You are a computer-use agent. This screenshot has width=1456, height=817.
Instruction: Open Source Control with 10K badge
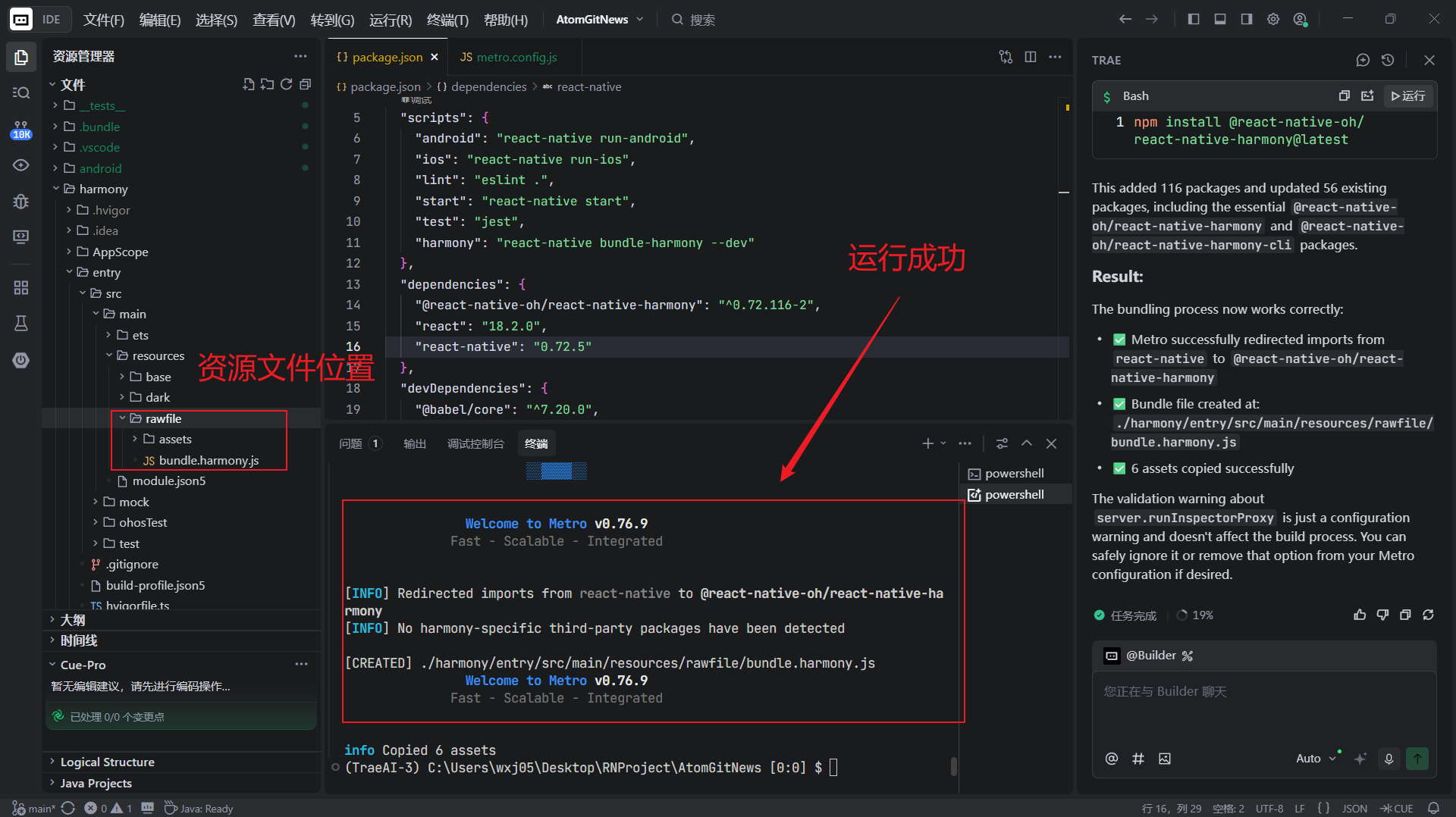click(x=21, y=129)
